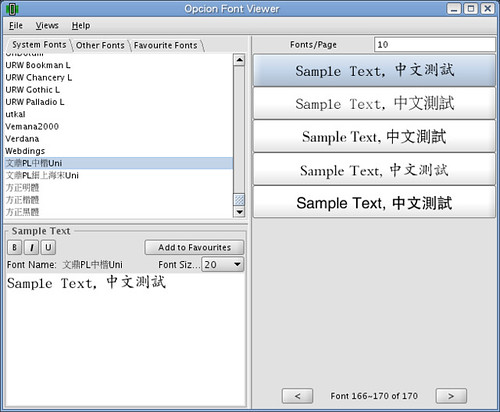500x412 pixels.
Task: Click the Add to Favourites button
Action: (194, 247)
